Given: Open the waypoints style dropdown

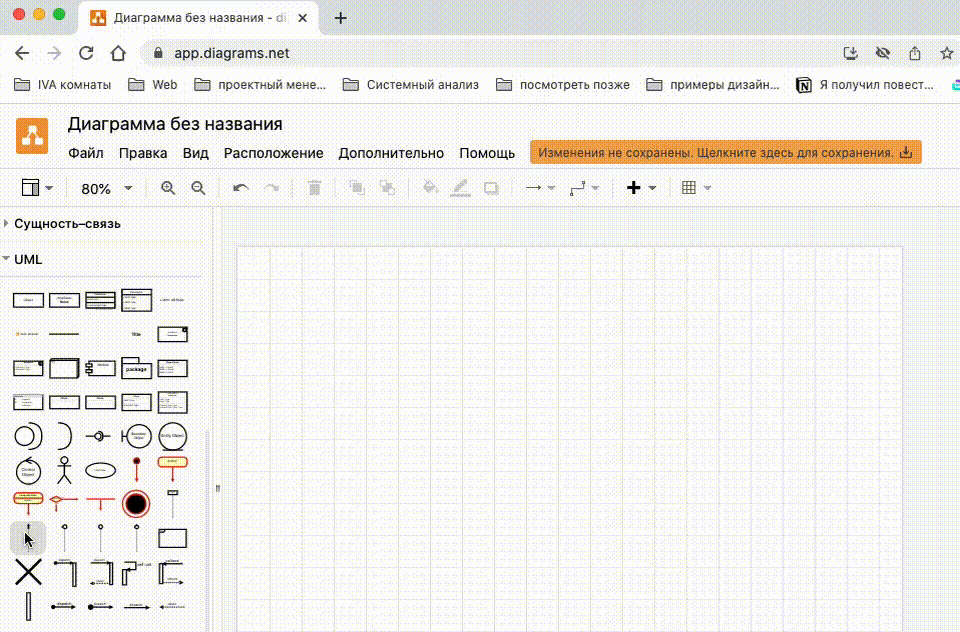Looking at the screenshot, I should pos(584,188).
